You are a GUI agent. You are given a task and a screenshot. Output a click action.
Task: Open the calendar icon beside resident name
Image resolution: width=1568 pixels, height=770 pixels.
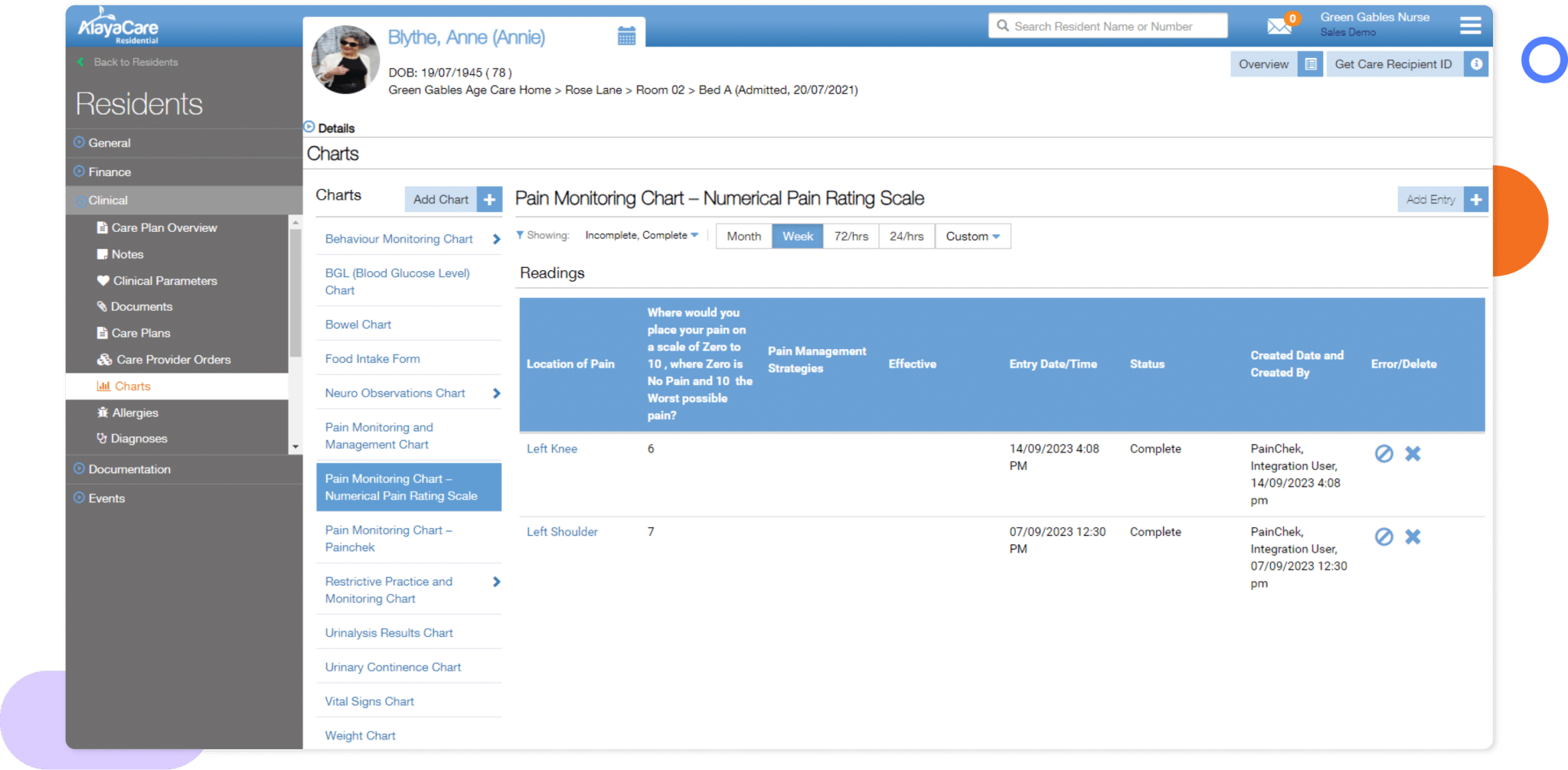click(626, 35)
